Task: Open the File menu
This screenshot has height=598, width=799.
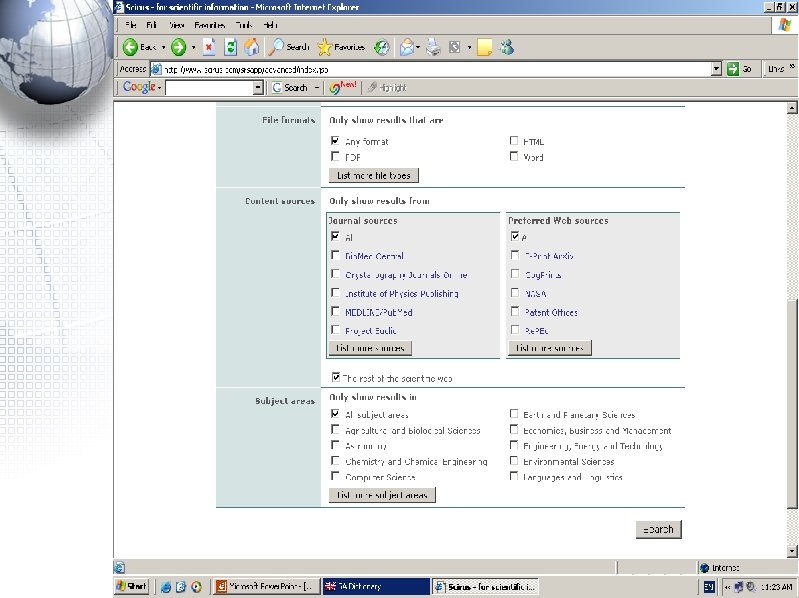Action: point(131,24)
